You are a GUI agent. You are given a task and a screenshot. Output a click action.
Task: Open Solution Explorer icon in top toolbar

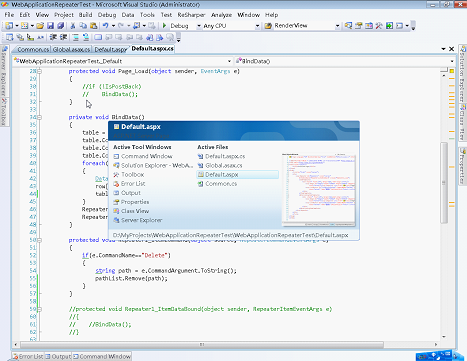point(348,26)
